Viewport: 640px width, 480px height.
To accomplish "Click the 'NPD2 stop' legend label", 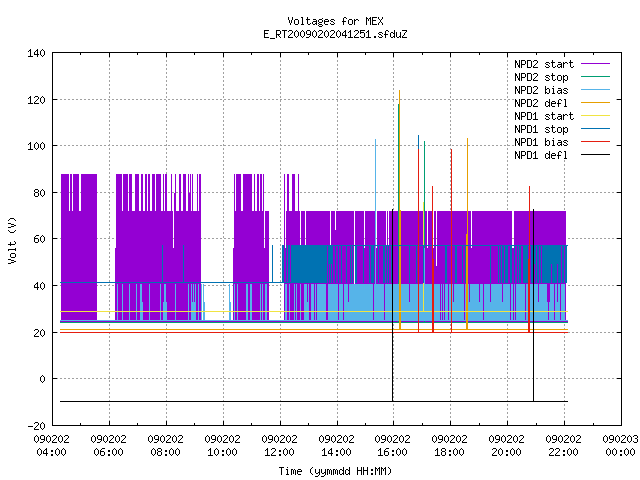I will (x=541, y=77).
